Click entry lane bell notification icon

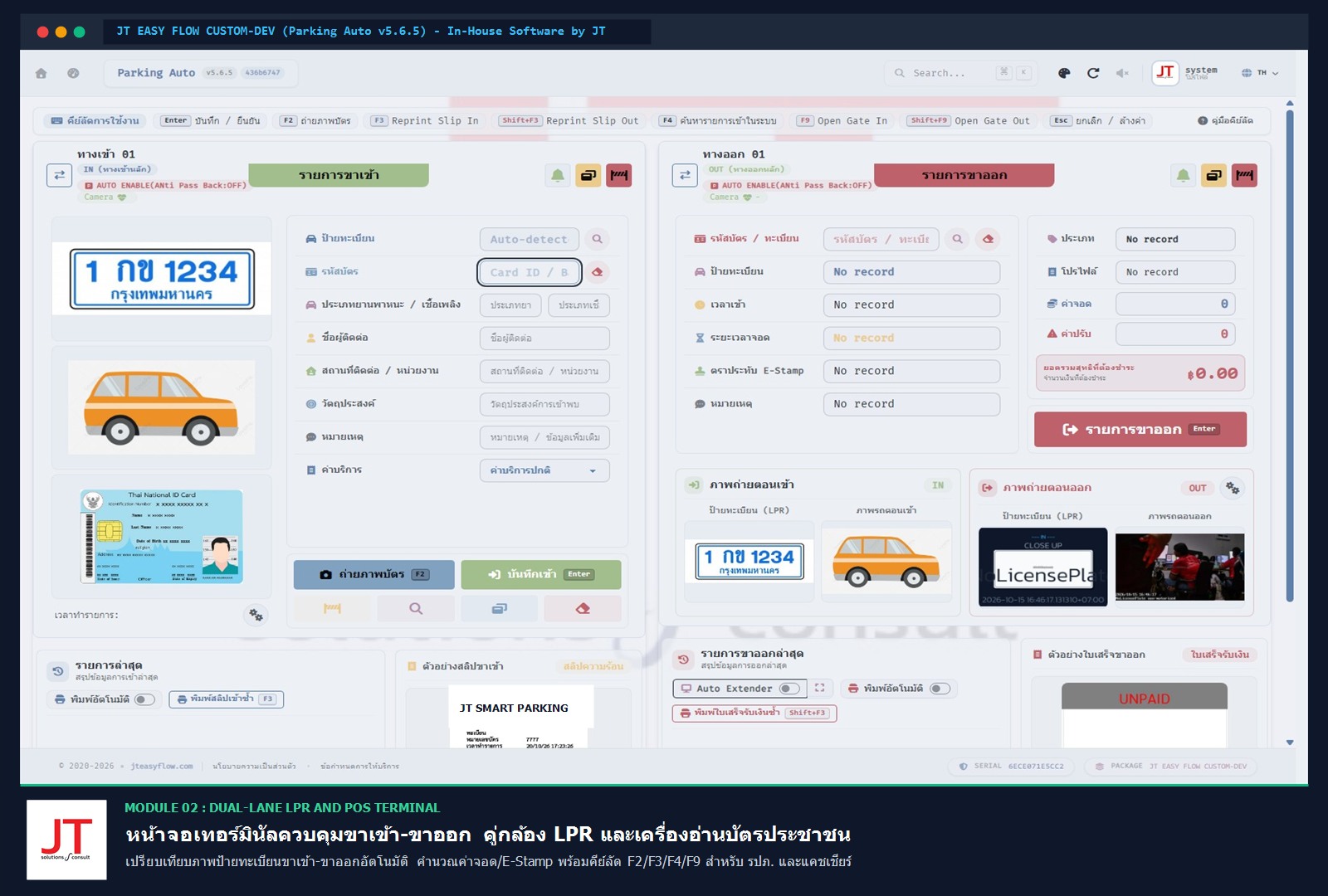[x=558, y=175]
